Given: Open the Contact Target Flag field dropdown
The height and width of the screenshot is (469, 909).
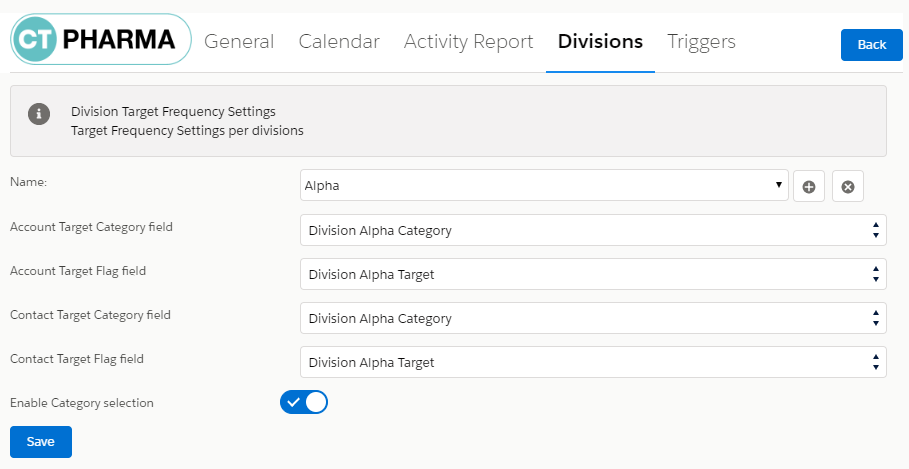Looking at the screenshot, I should coord(593,362).
